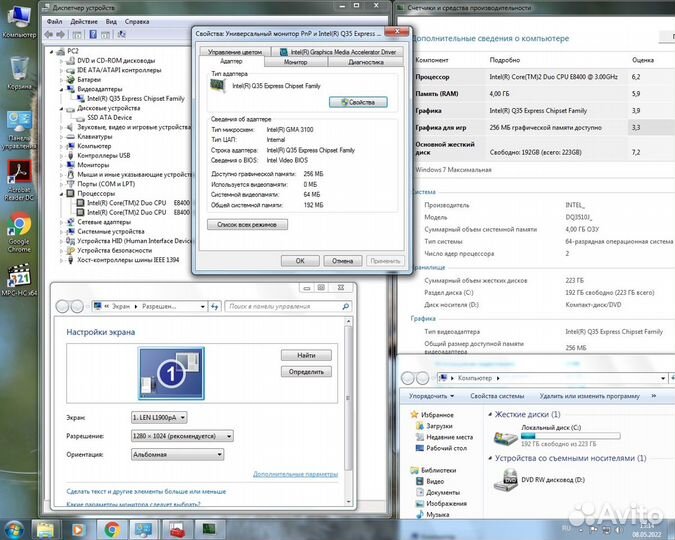Open Organize dropdown in Computer window
The width and height of the screenshot is (675, 540).
point(431,396)
